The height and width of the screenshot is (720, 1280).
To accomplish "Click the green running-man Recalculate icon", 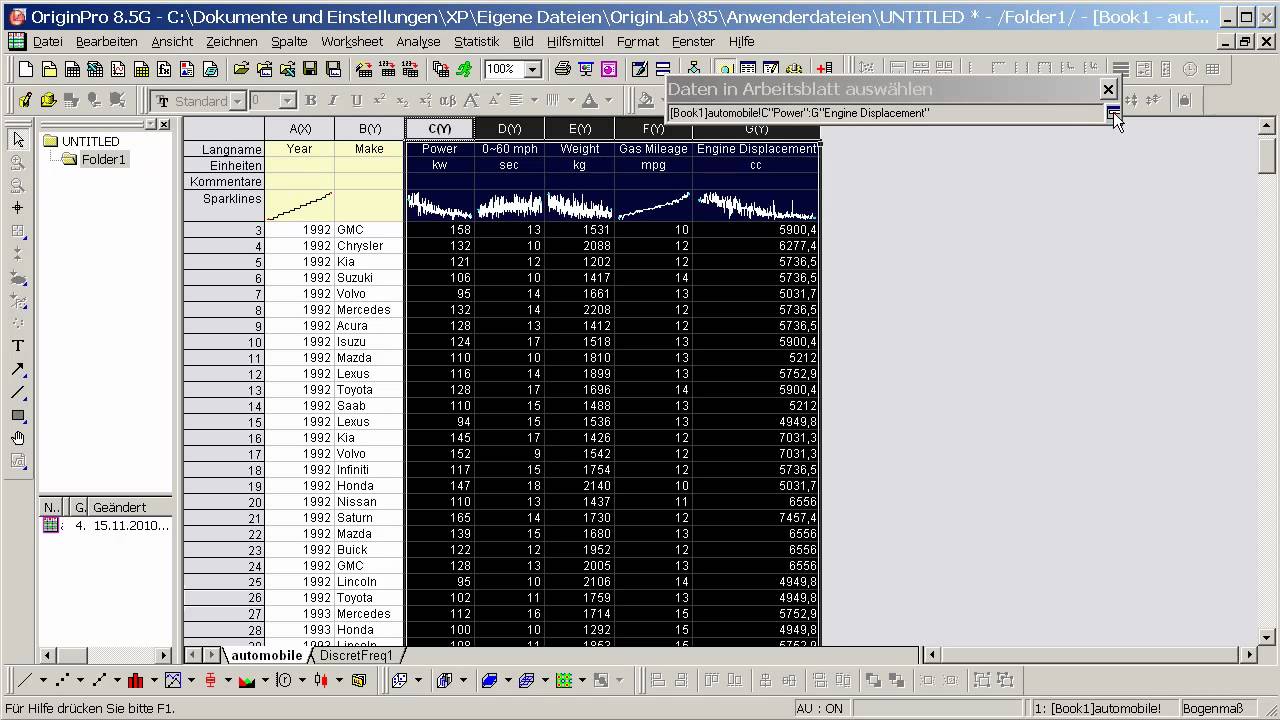I will pyautogui.click(x=464, y=69).
